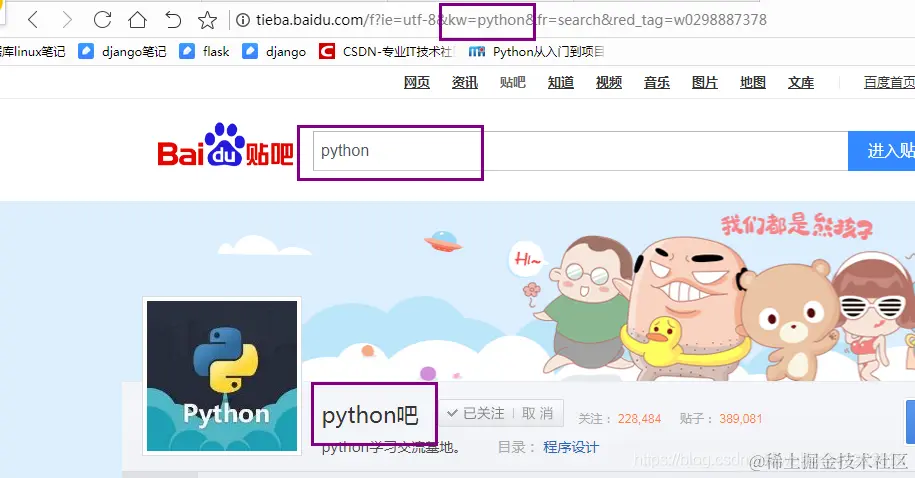915x478 pixels.
Task: Open the Python bar avatar image
Action: tap(222, 376)
